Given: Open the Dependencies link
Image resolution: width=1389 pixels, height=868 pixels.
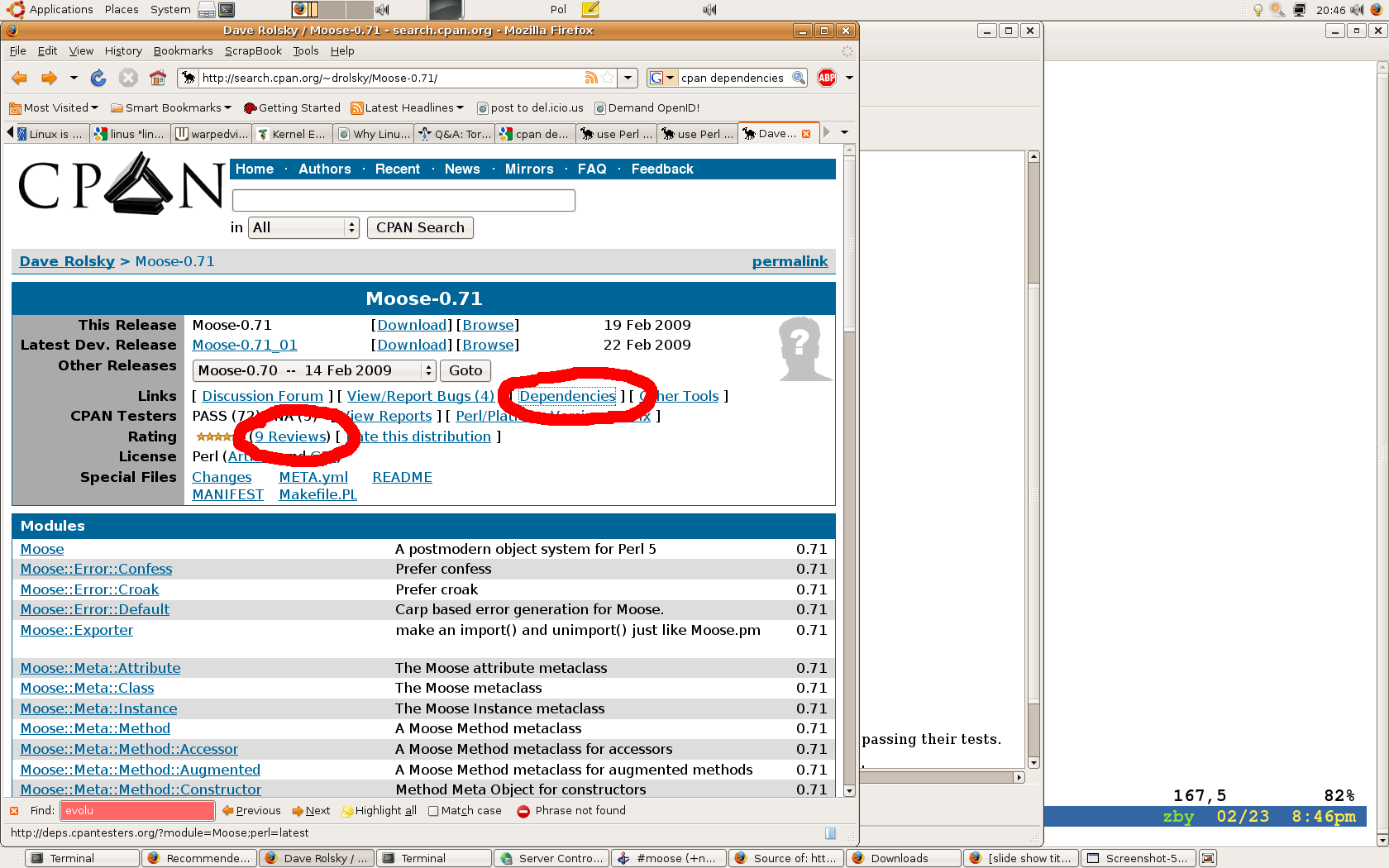Looking at the screenshot, I should click(x=567, y=396).
